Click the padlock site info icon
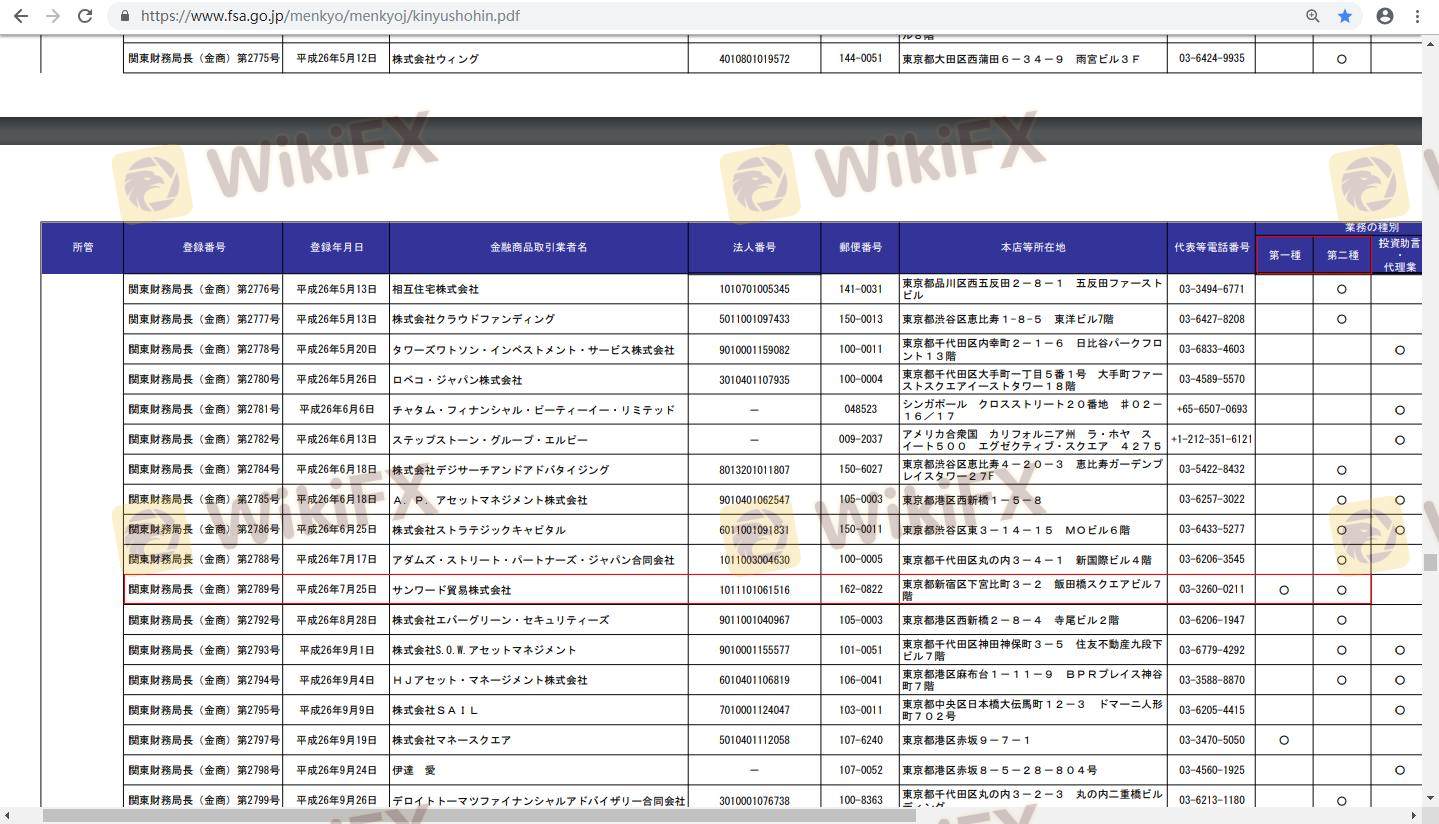 coord(125,16)
